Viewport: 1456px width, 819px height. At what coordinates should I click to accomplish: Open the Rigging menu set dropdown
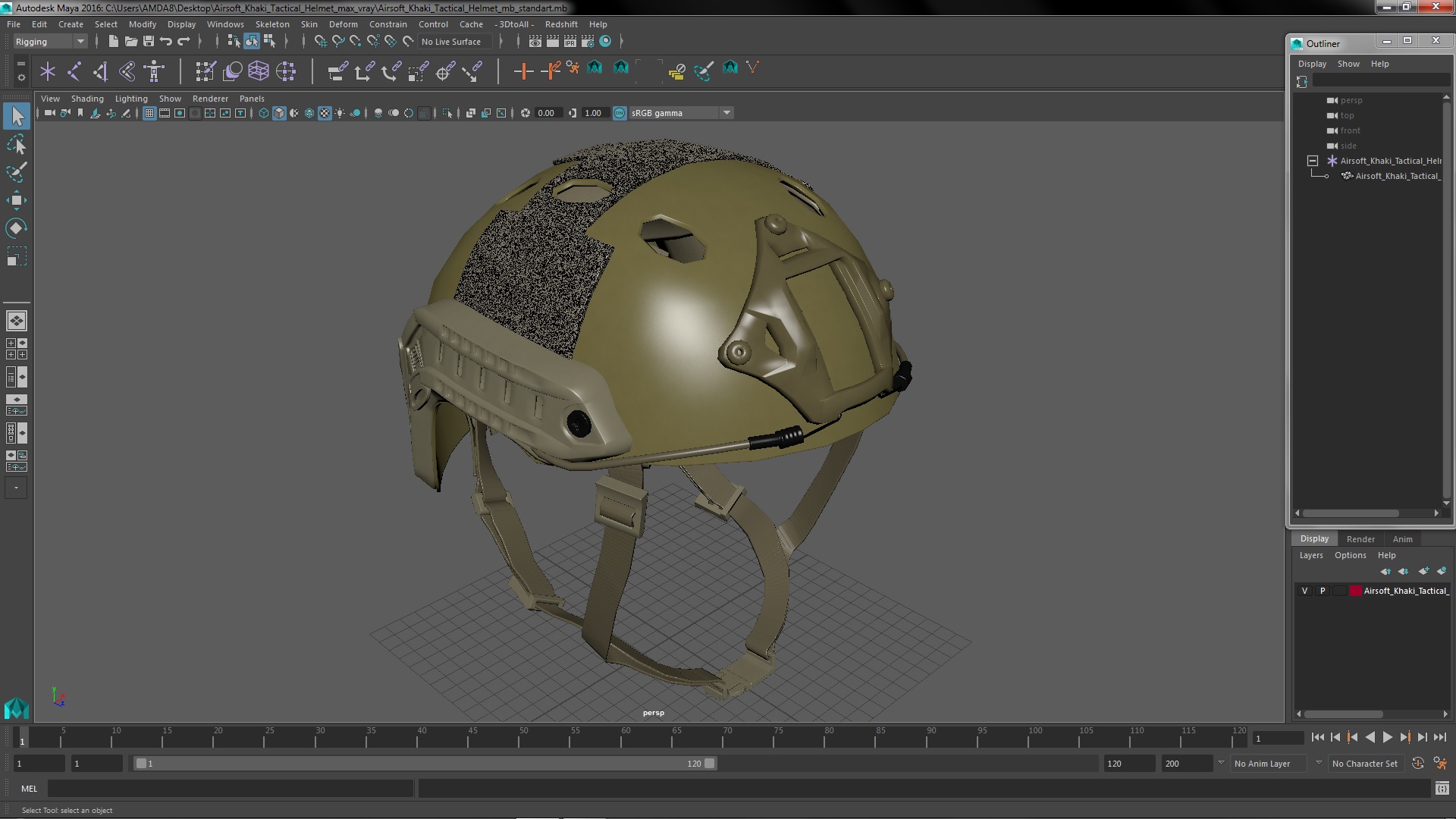tap(50, 42)
